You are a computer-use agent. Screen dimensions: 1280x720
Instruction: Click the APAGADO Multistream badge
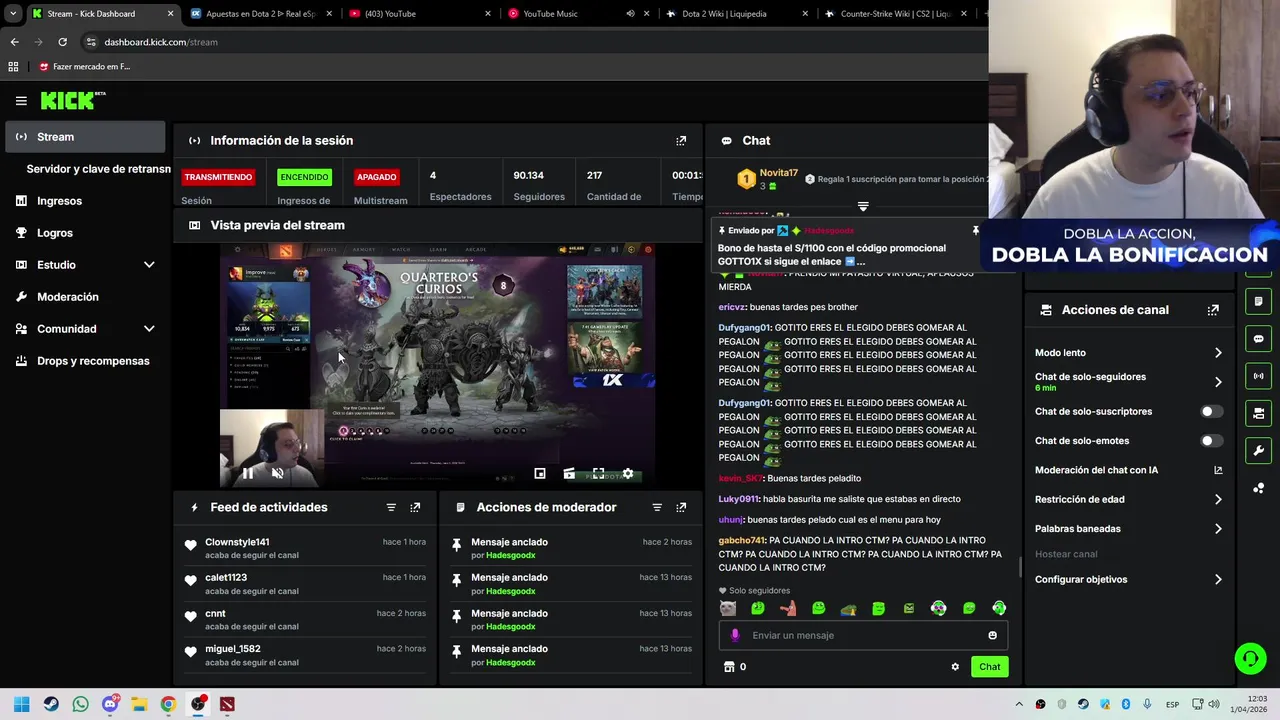[x=377, y=177]
